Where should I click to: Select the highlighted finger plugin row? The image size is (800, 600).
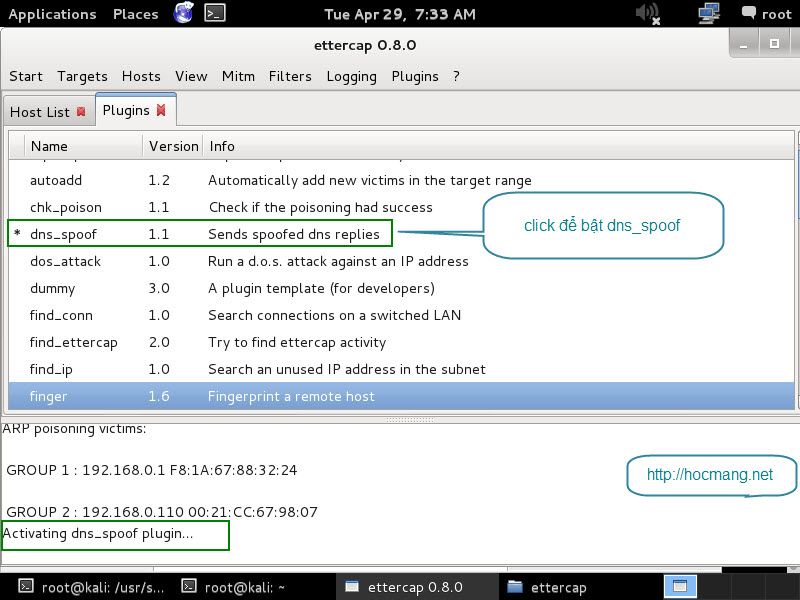pos(401,396)
